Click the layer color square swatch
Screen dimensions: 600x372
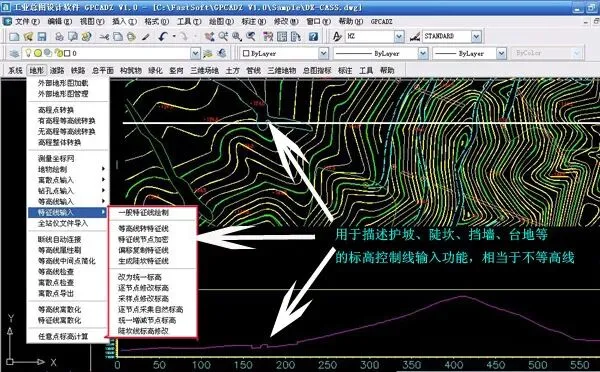click(x=67, y=53)
